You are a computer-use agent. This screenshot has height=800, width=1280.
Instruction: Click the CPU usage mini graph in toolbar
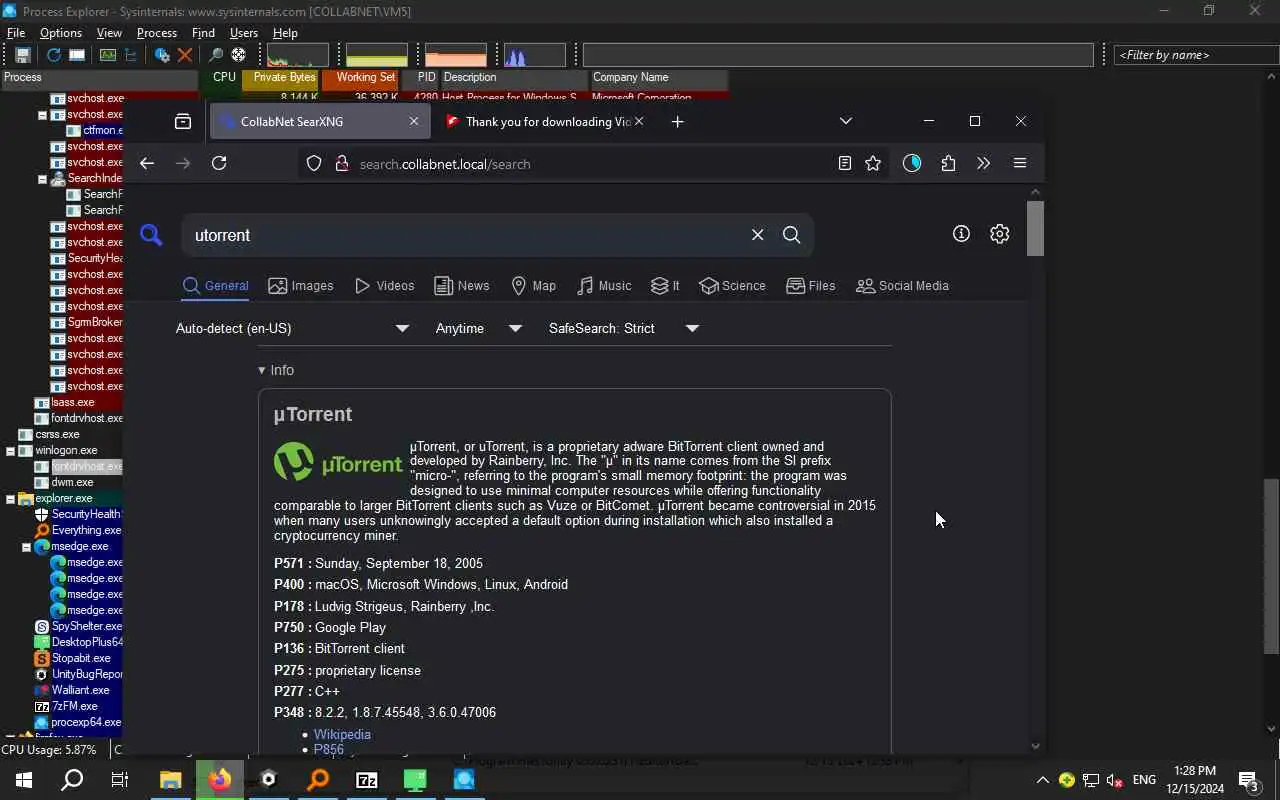pyautogui.click(x=298, y=55)
